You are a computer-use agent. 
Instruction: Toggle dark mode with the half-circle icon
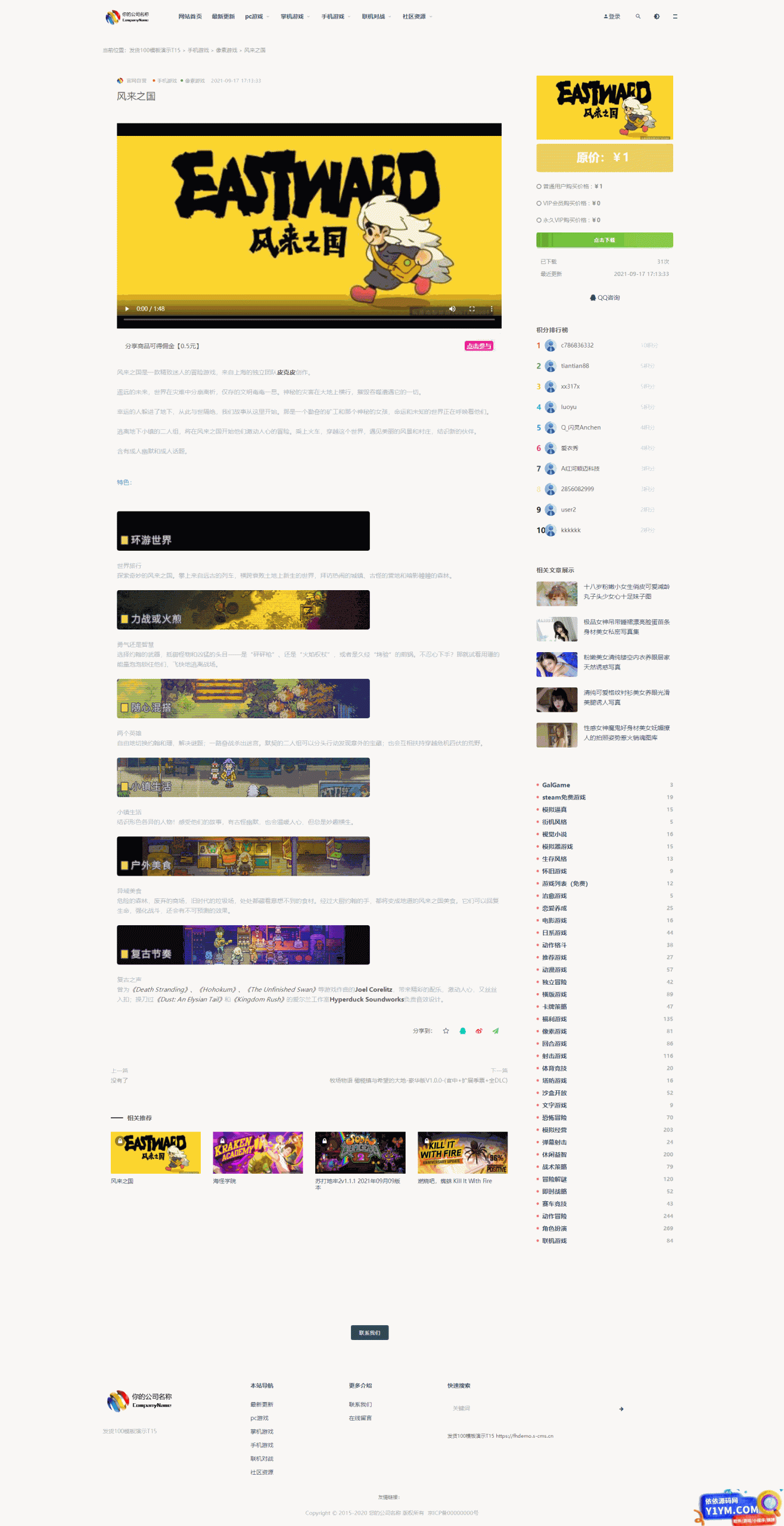(657, 17)
